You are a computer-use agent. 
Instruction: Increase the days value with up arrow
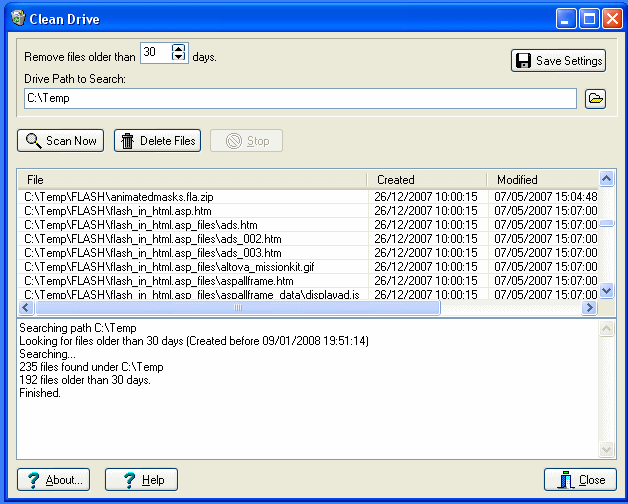179,49
